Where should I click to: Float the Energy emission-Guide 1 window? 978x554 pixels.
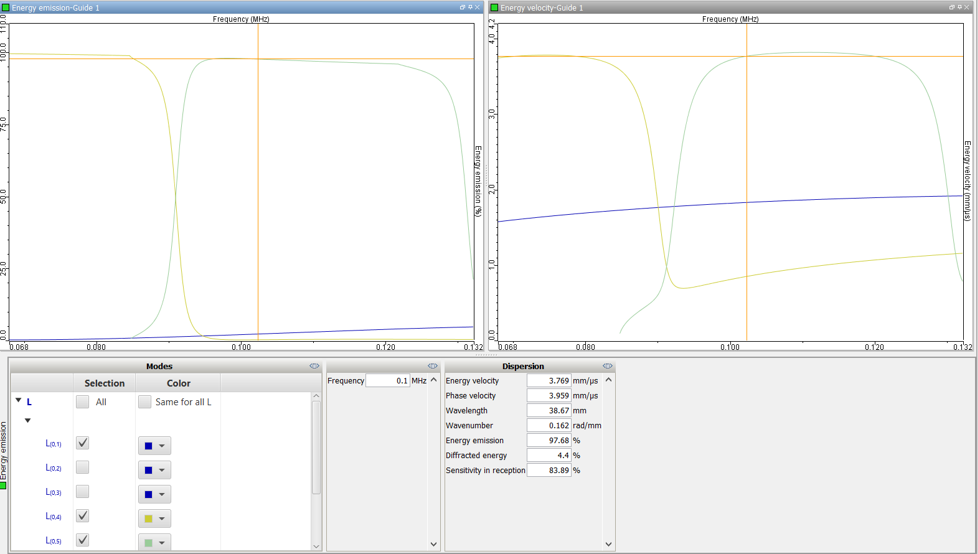point(463,7)
